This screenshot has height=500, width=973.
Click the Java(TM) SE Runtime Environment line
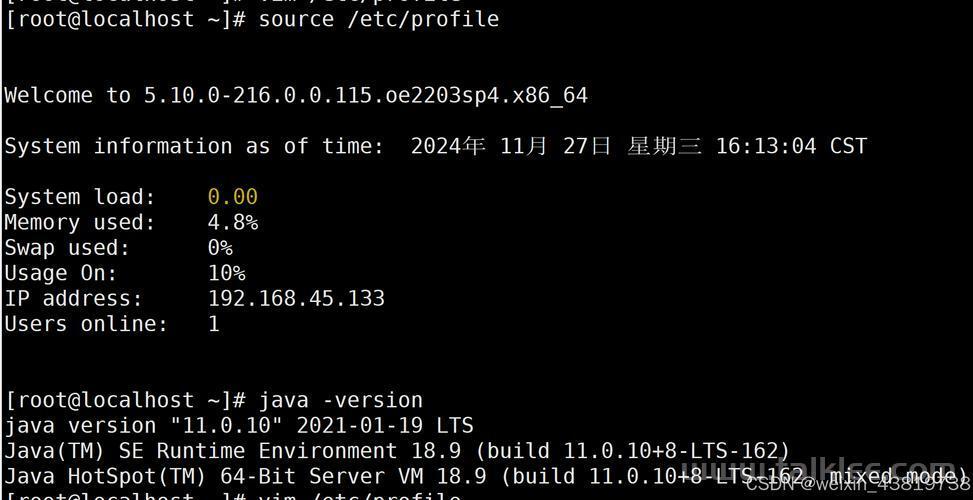click(x=397, y=451)
